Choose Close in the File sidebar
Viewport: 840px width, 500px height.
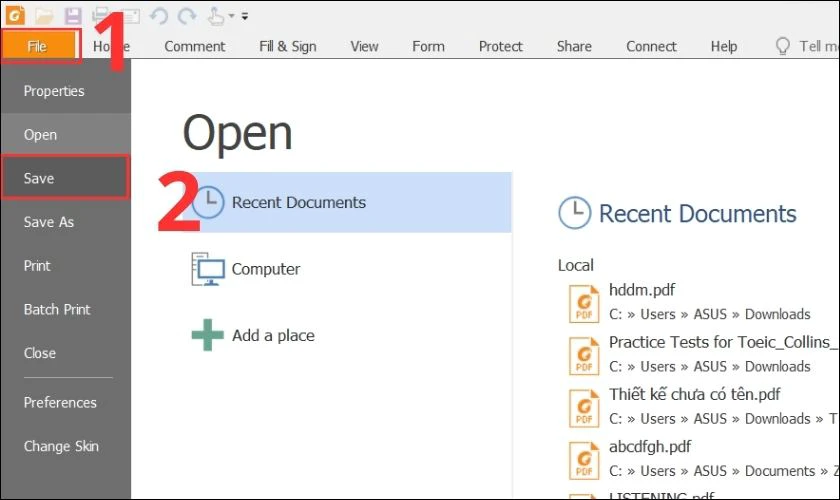(65, 353)
